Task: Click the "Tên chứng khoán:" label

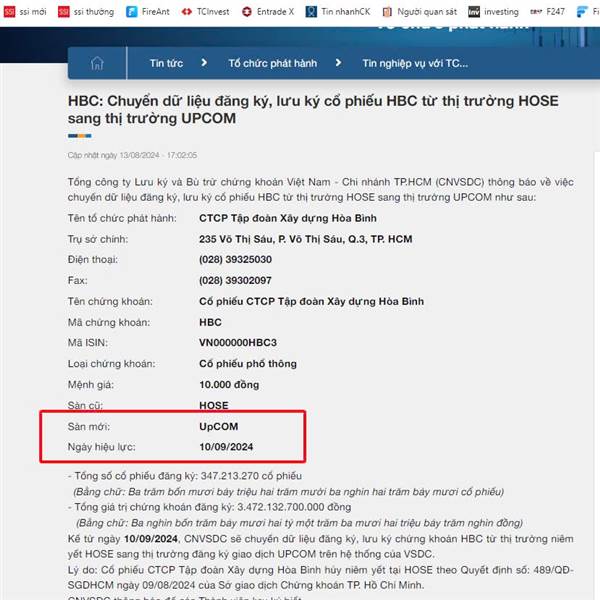Action: click(110, 302)
